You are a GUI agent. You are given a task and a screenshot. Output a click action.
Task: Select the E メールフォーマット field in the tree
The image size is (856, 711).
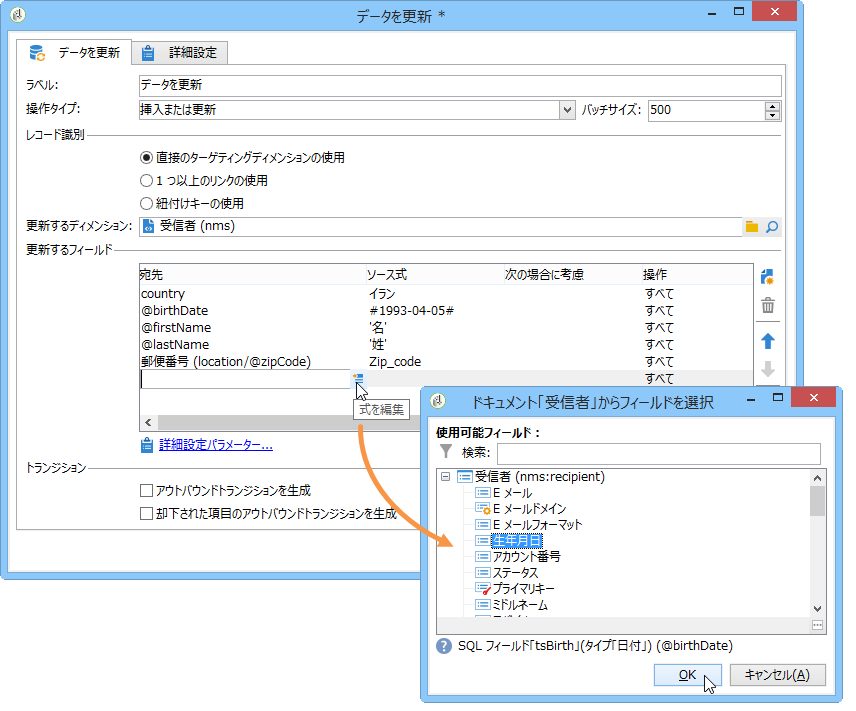point(538,525)
